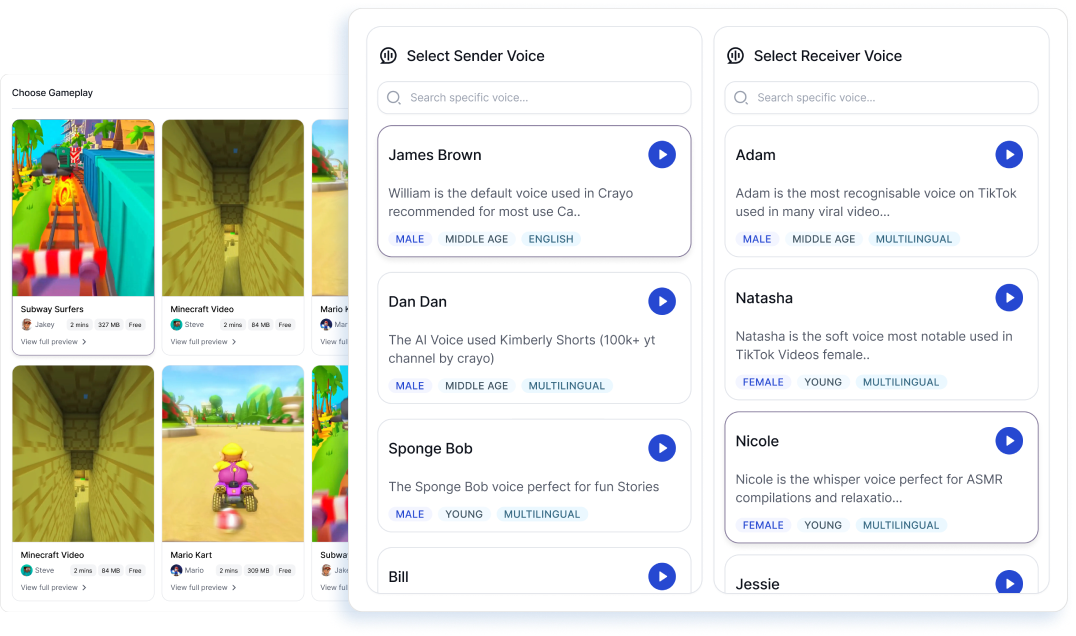Focus the receiver voice search field
The image size is (1076, 636).
coord(881,97)
